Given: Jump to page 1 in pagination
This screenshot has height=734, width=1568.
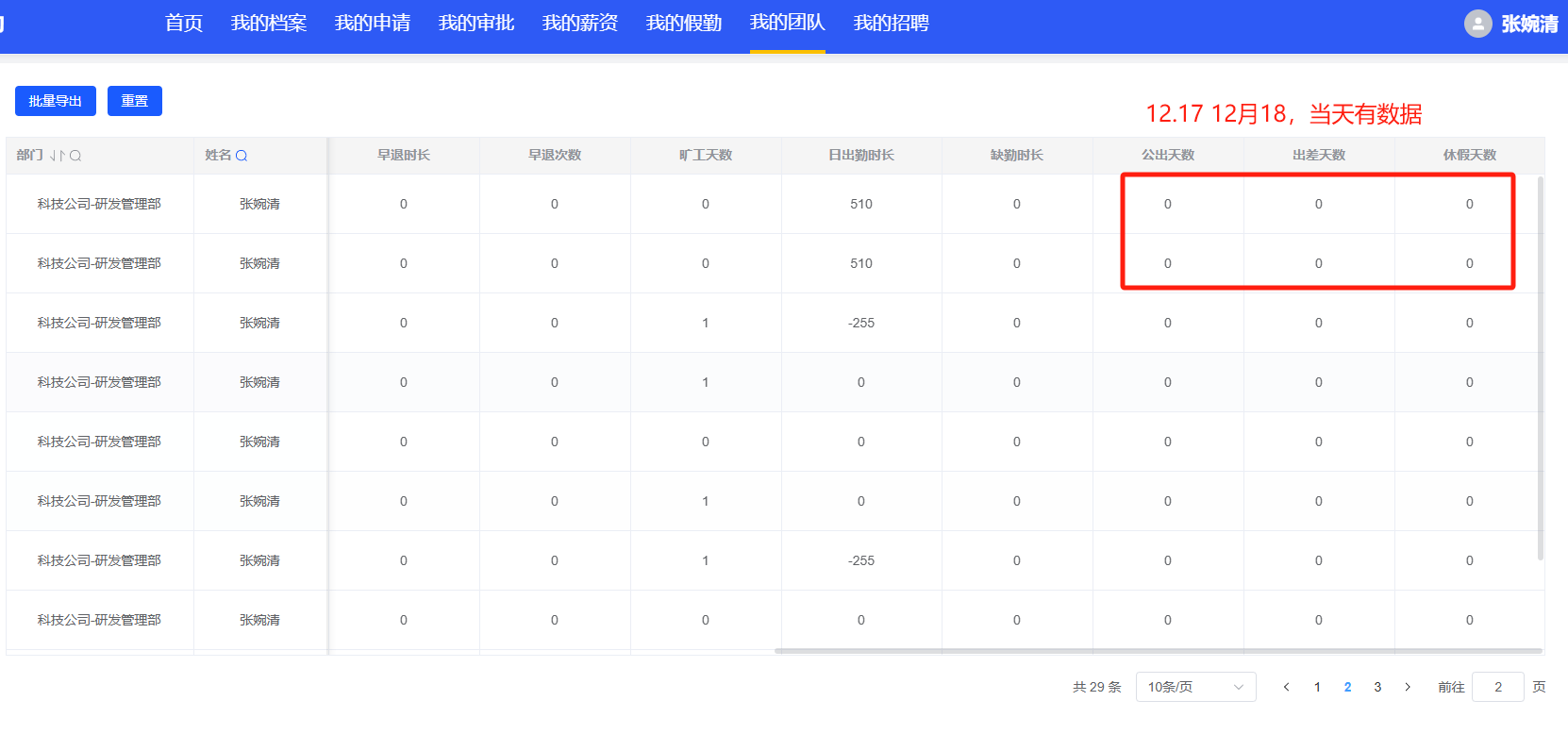Looking at the screenshot, I should click(1317, 687).
